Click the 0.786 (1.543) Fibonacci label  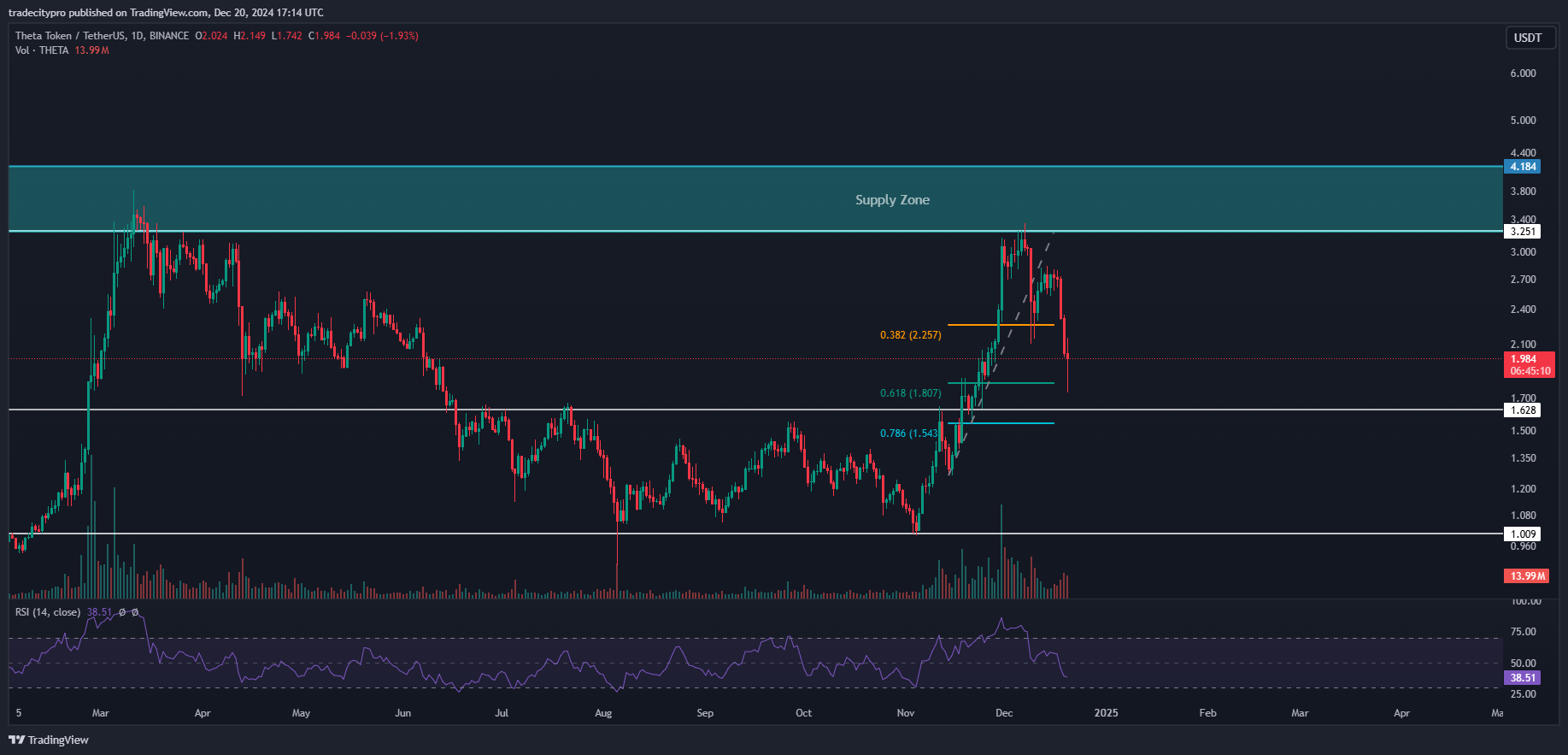click(x=909, y=434)
